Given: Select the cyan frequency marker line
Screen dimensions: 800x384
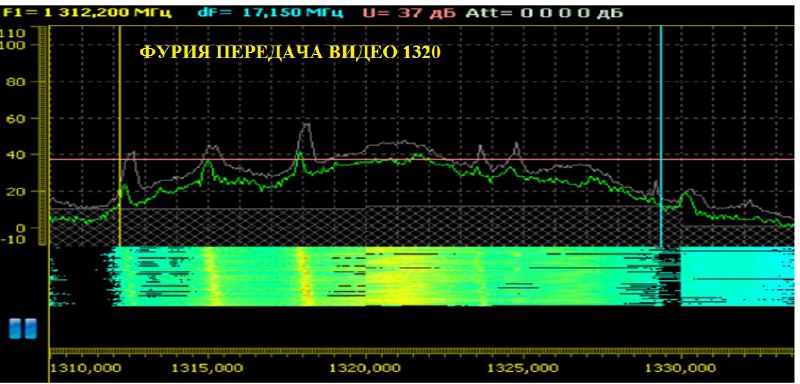Looking at the screenshot, I should point(661,136).
